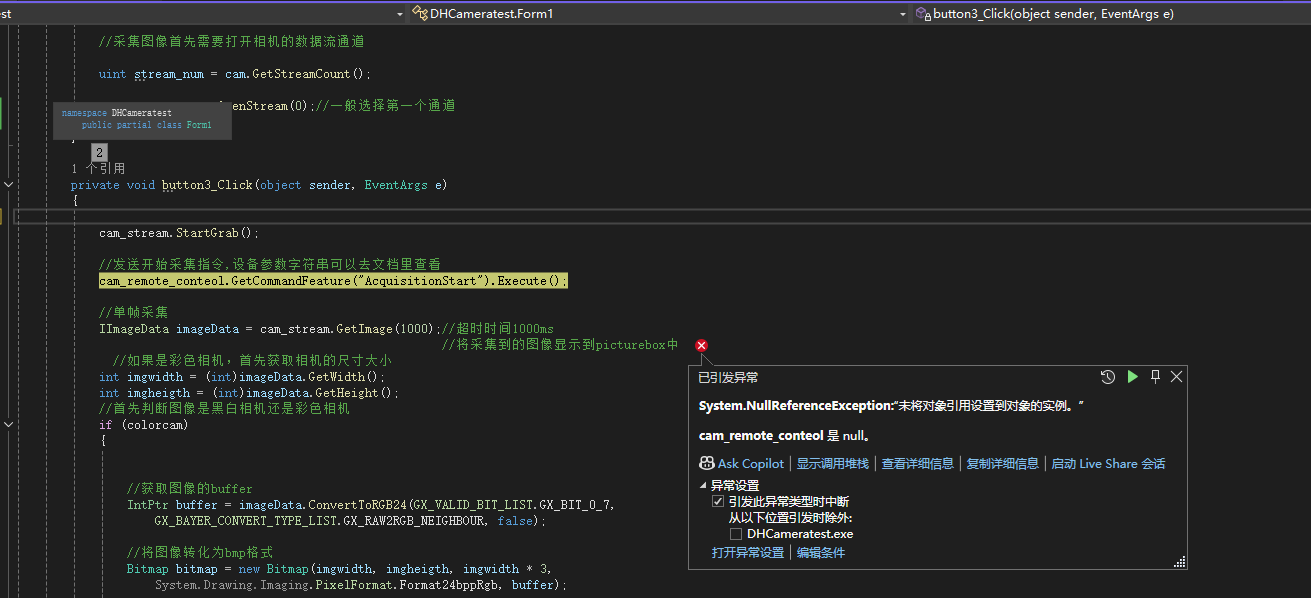
Task: Click the 'cam_remote_conteol 是 null' text
Action: click(x=785, y=436)
